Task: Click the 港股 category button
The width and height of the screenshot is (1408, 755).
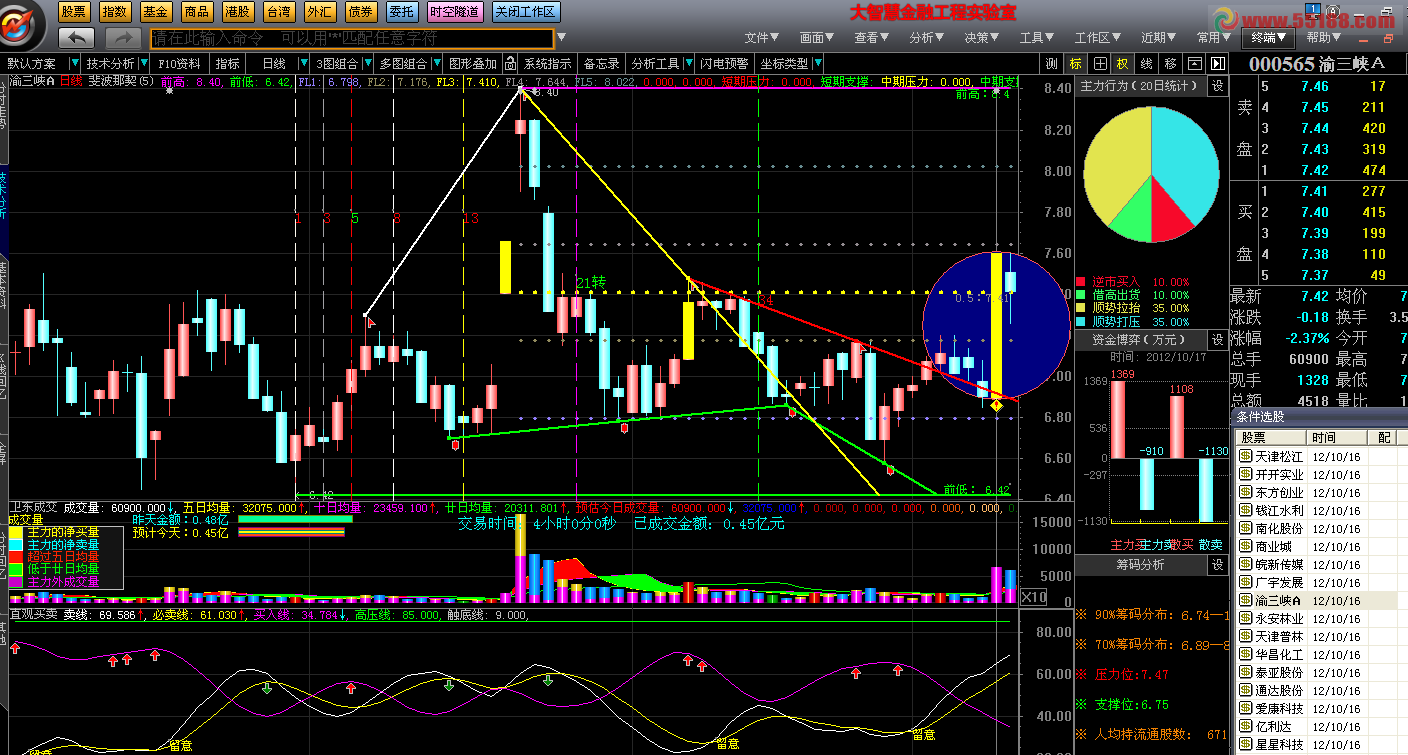Action: pyautogui.click(x=237, y=12)
